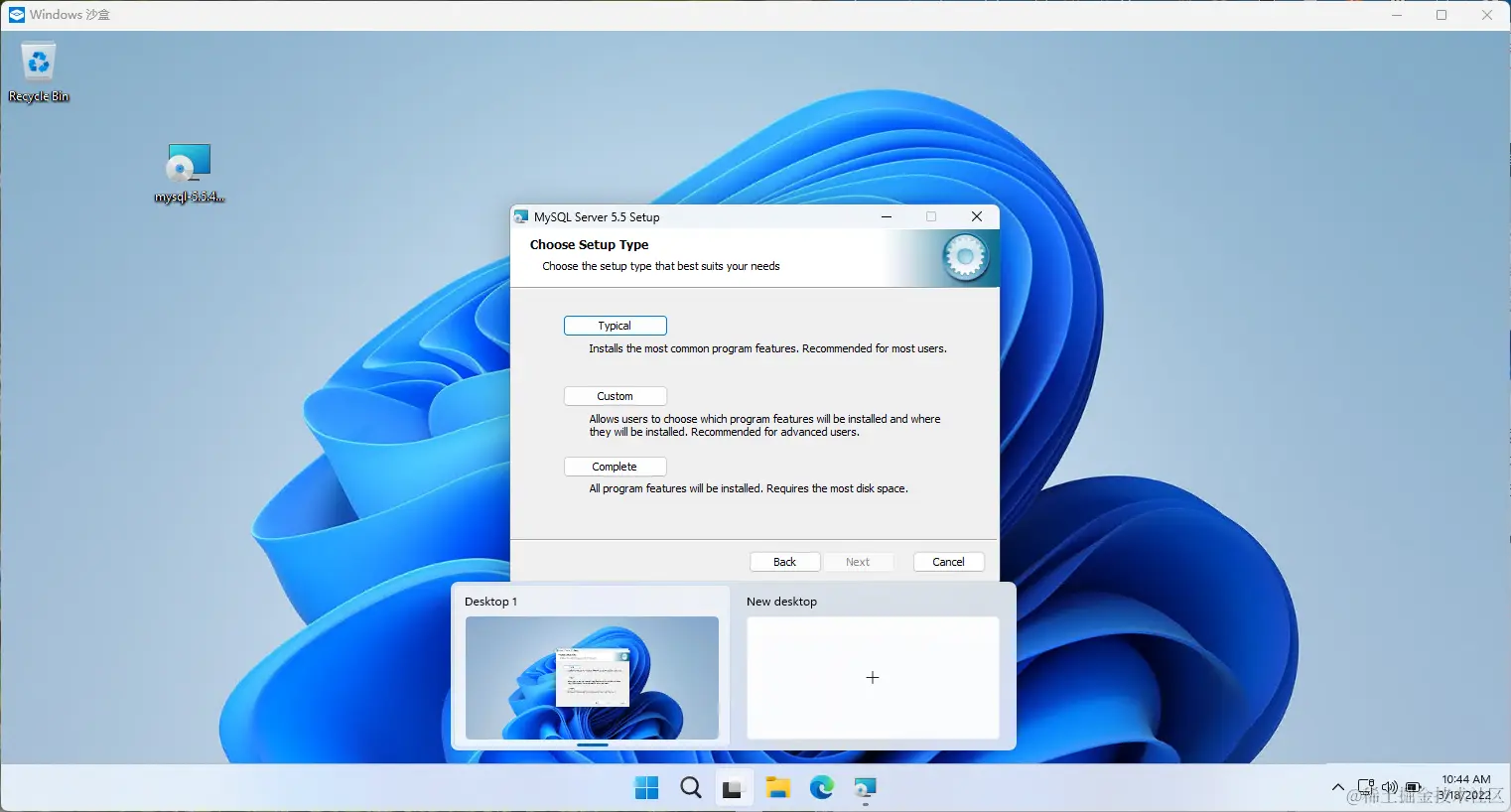
Task: Create a New desktop
Action: click(873, 678)
